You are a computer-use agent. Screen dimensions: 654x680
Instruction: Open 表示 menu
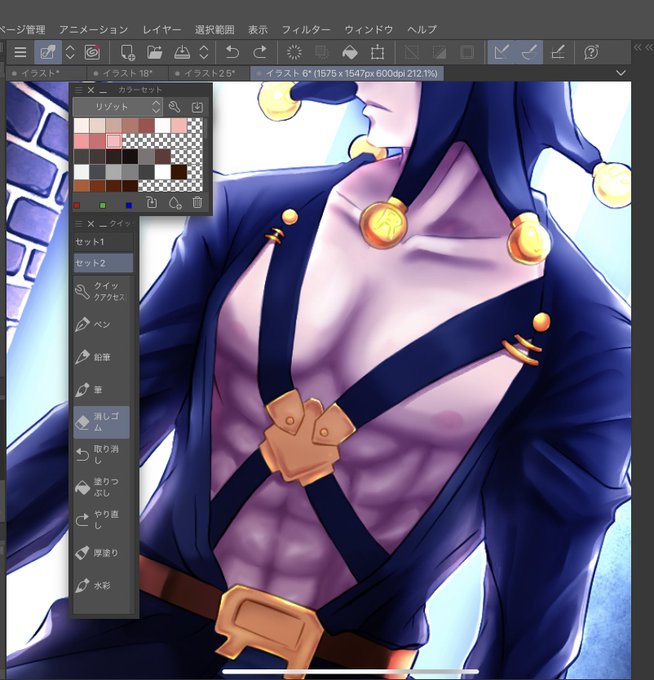pyautogui.click(x=258, y=29)
